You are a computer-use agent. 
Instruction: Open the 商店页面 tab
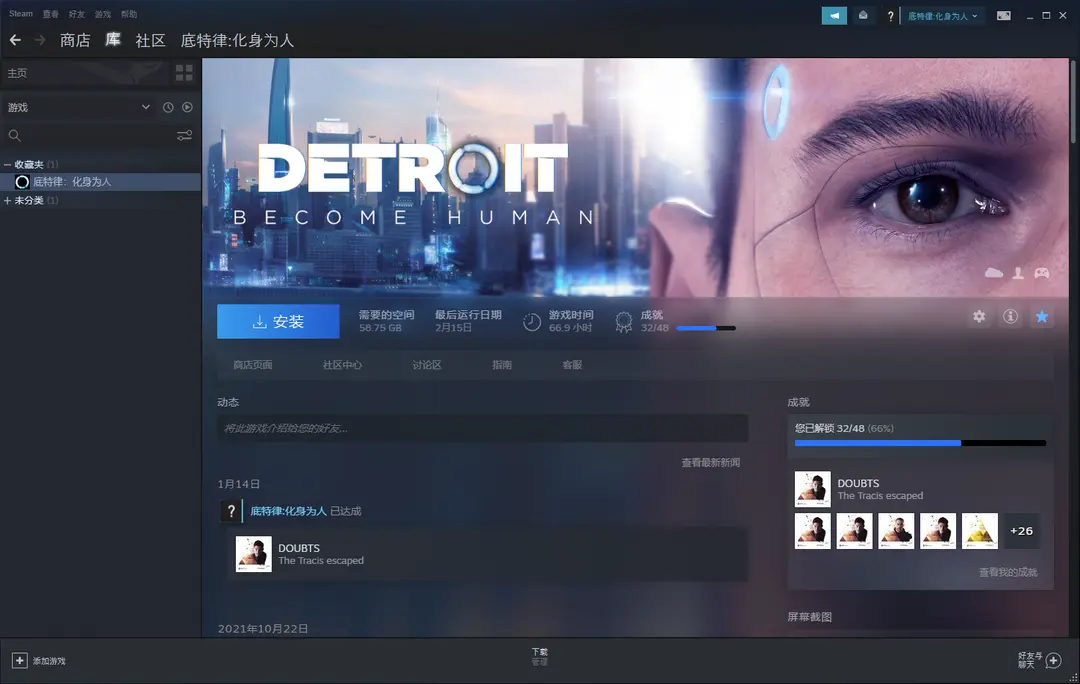pyautogui.click(x=253, y=365)
